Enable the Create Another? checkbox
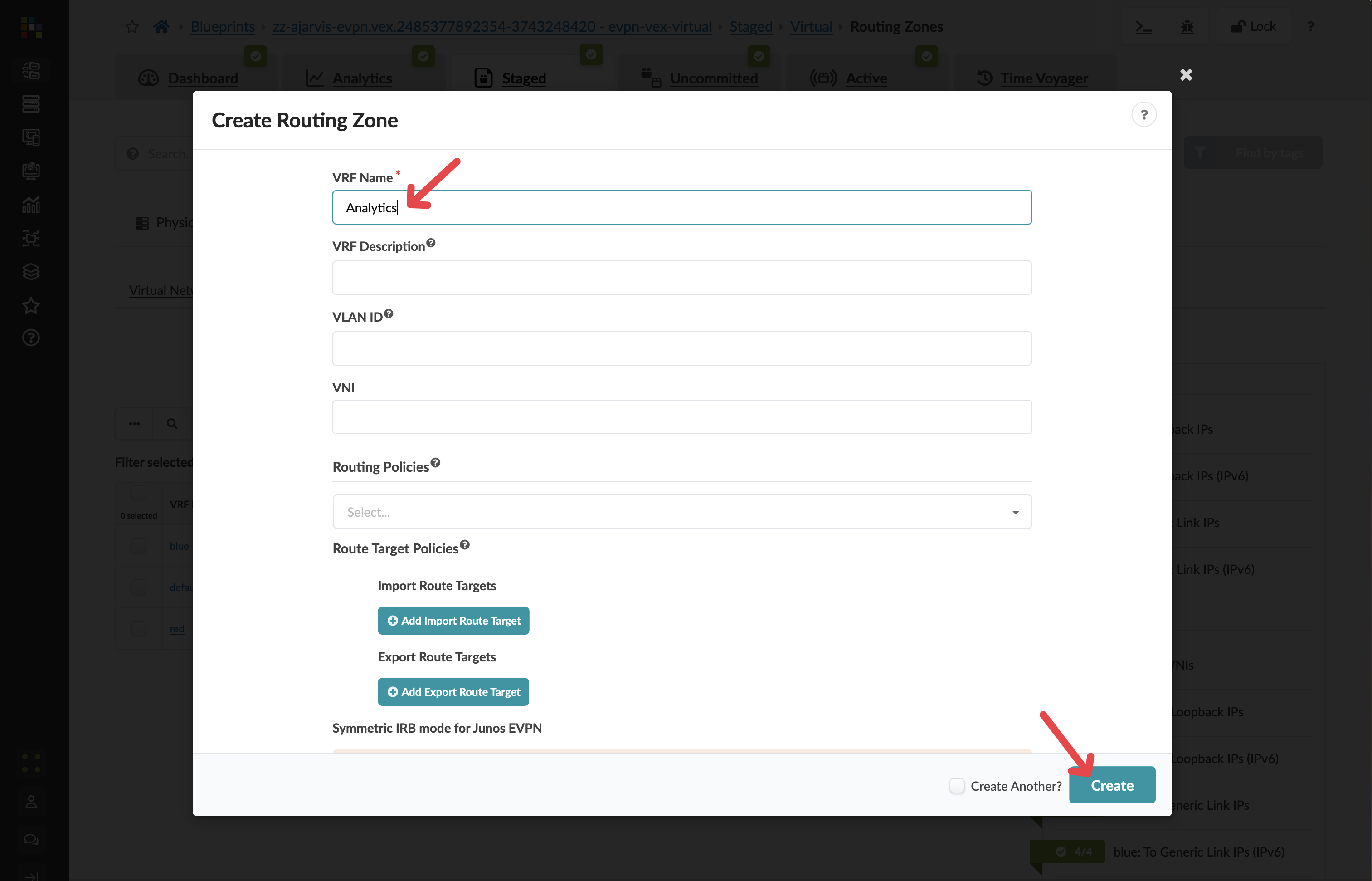The width and height of the screenshot is (1372, 881). 956,785
